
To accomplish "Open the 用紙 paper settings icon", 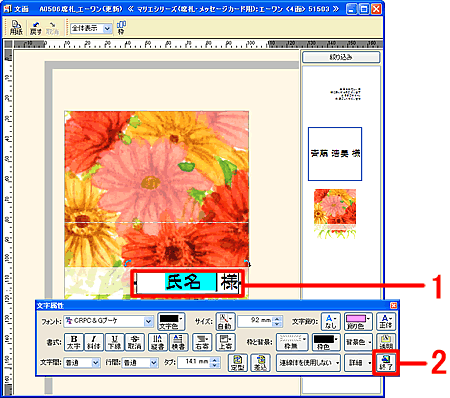I will pos(15,27).
